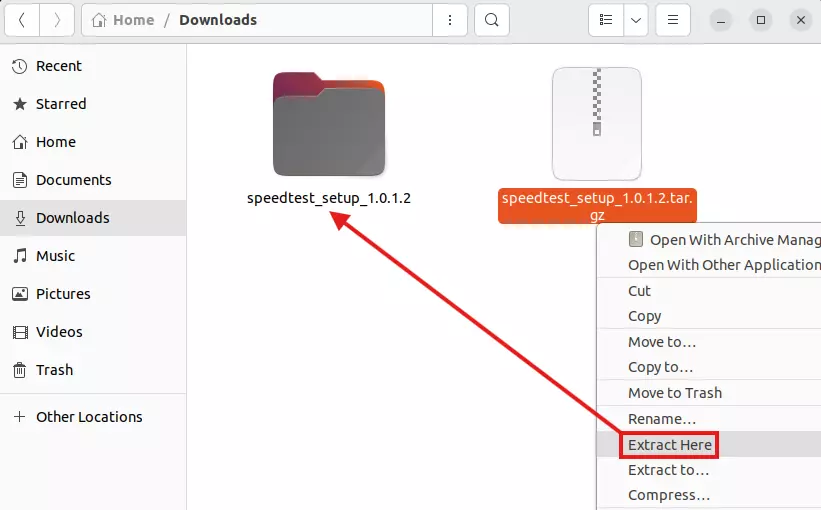Go back with the left arrow button
Image resolution: width=821 pixels, height=510 pixels.
coord(21,20)
